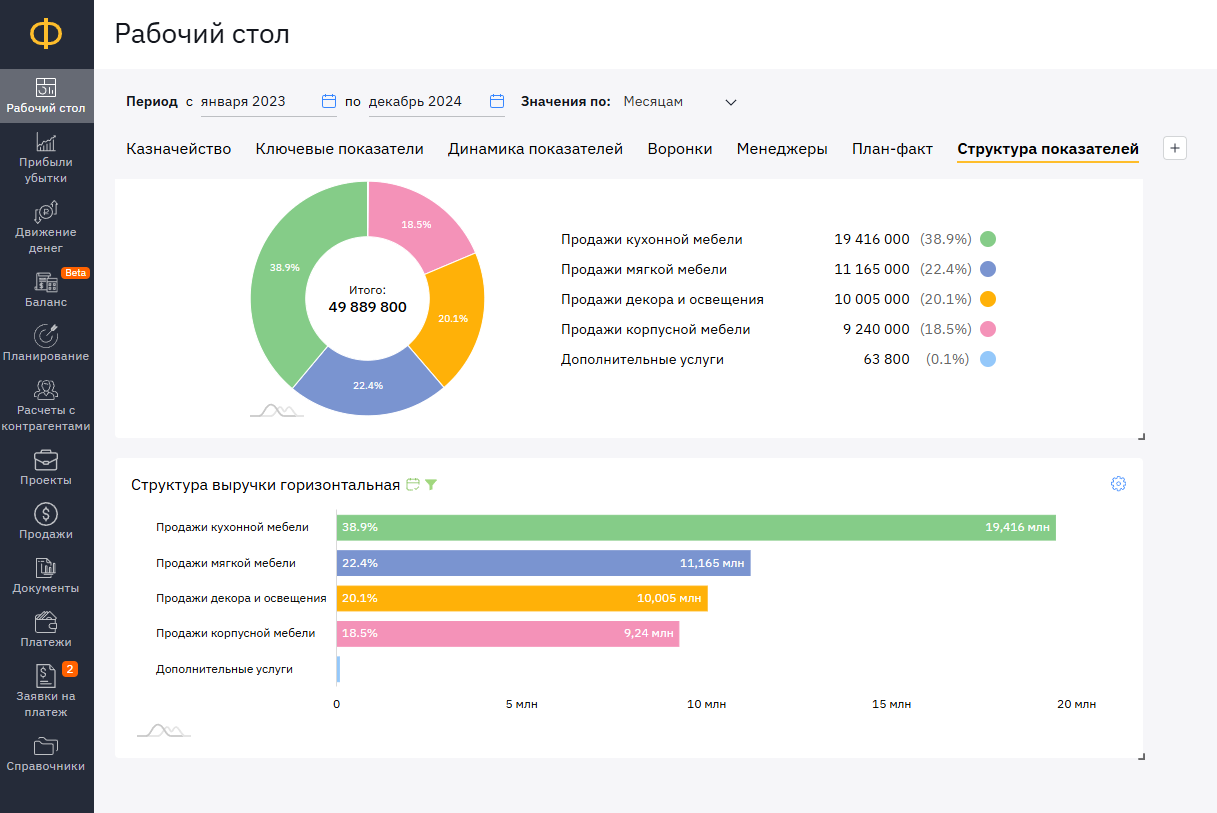Image resolution: width=1217 pixels, height=813 pixels.
Task: Add new dashboard tab with plus
Action: [x=1175, y=148]
